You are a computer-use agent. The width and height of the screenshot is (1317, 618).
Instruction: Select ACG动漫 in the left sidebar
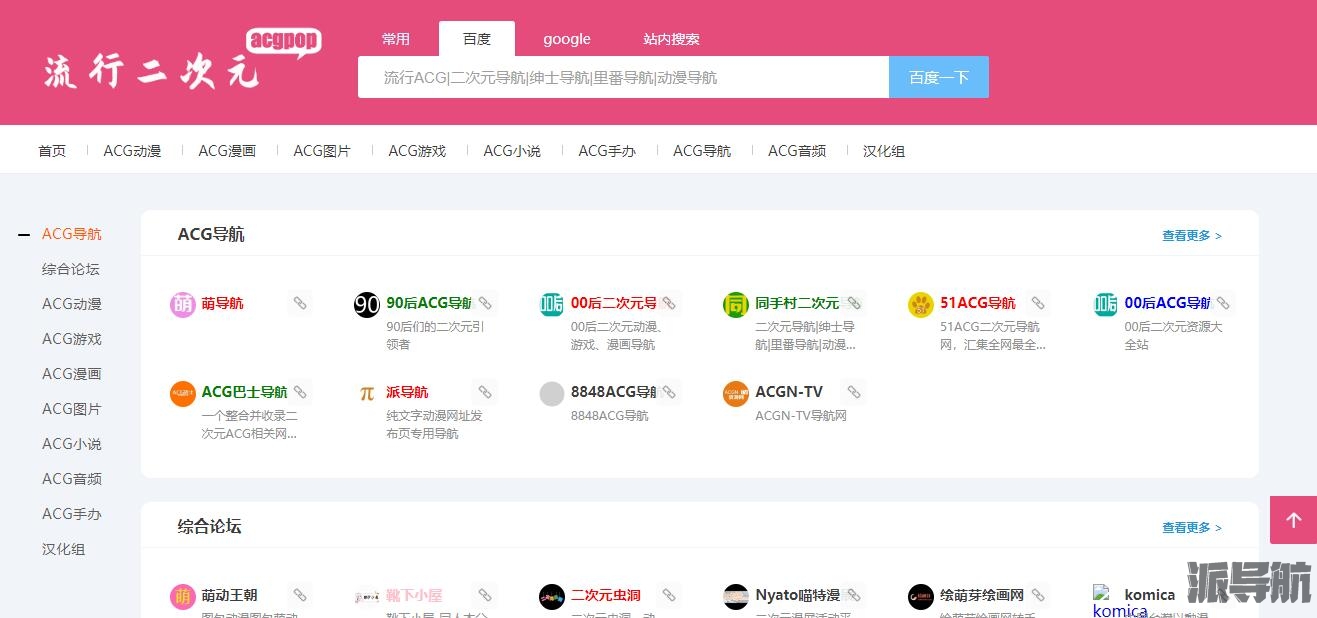pos(72,304)
